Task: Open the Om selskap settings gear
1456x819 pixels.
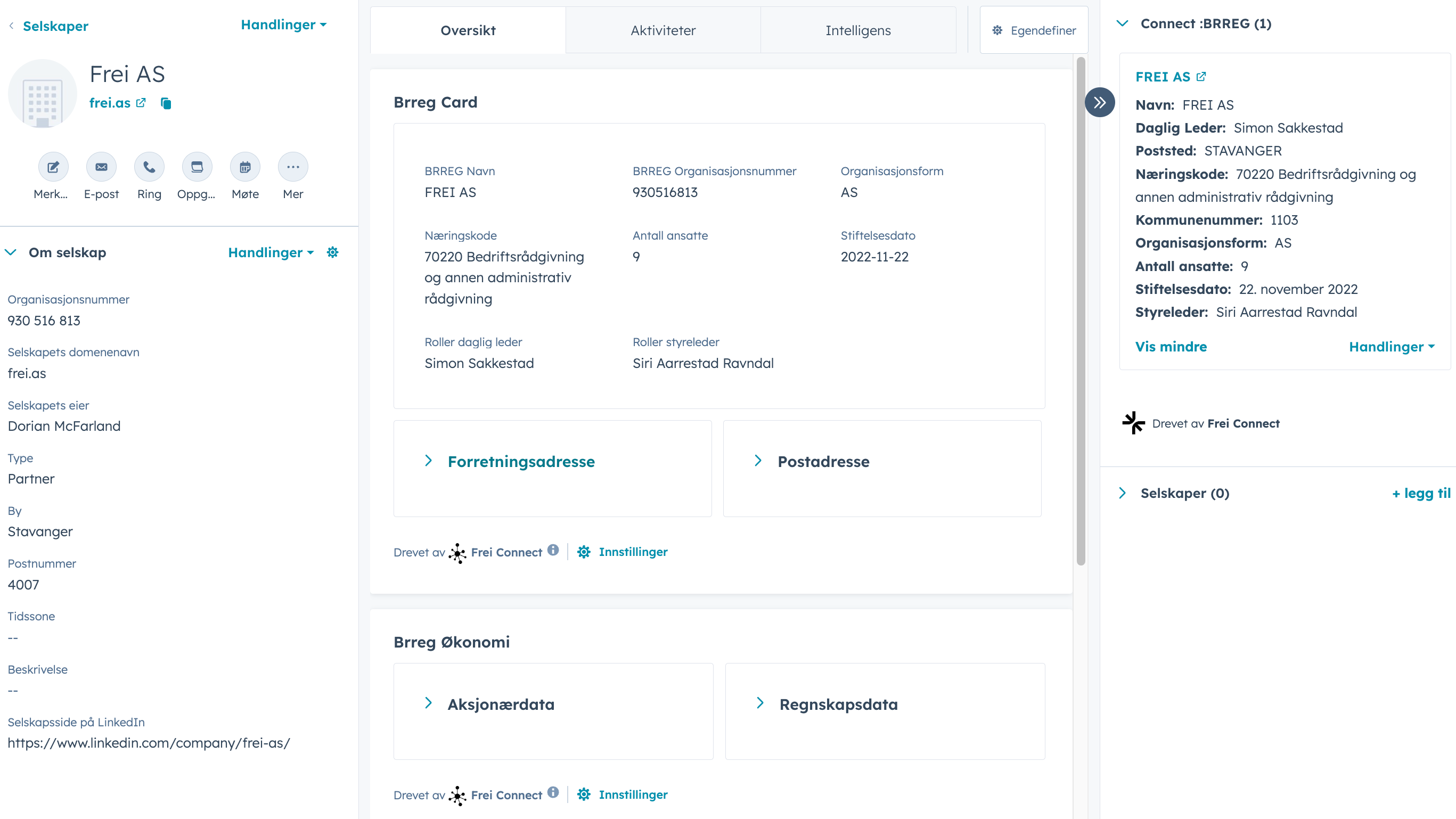Action: click(x=332, y=252)
